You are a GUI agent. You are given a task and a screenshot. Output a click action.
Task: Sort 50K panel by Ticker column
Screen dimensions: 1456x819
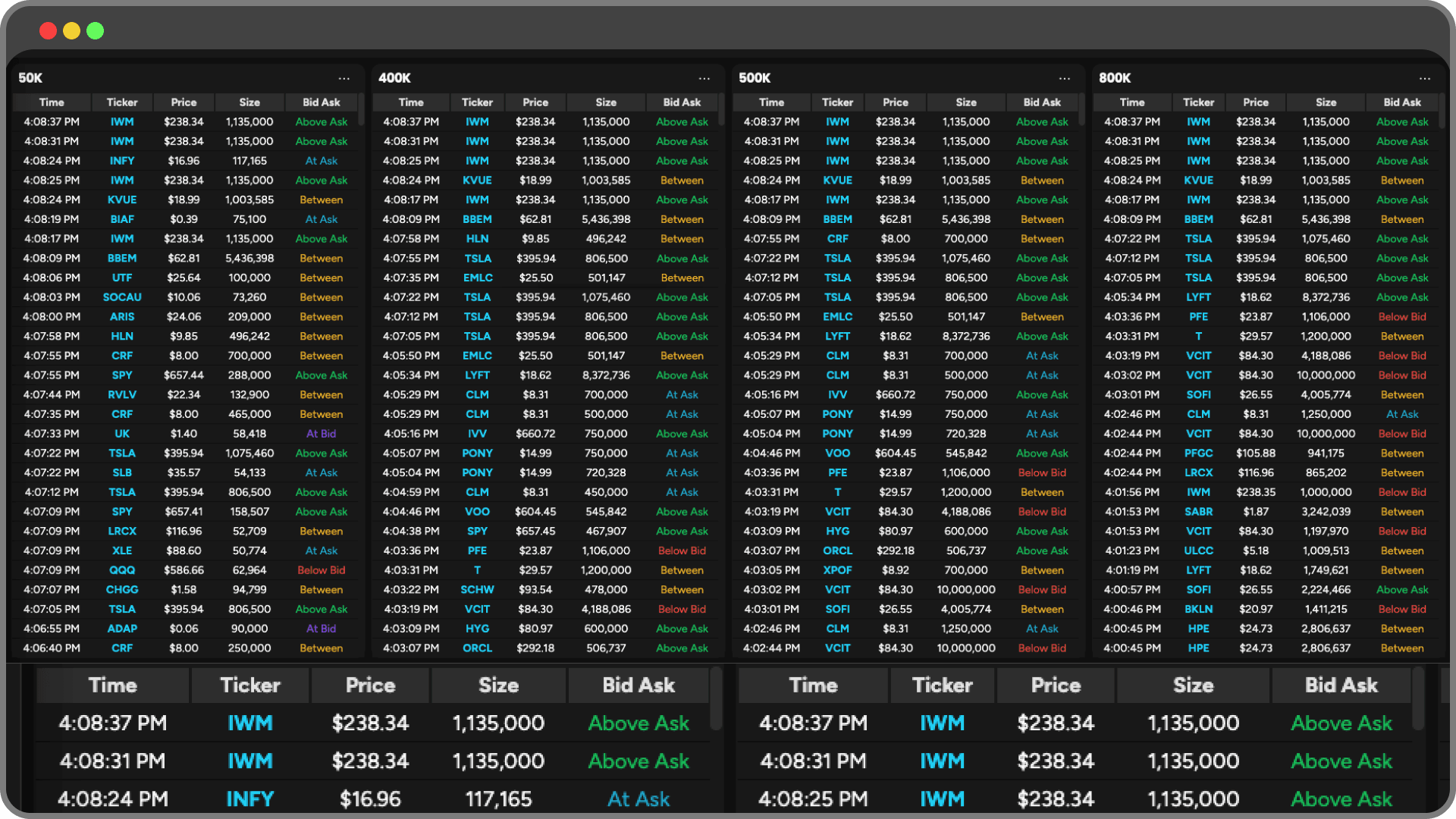122,102
